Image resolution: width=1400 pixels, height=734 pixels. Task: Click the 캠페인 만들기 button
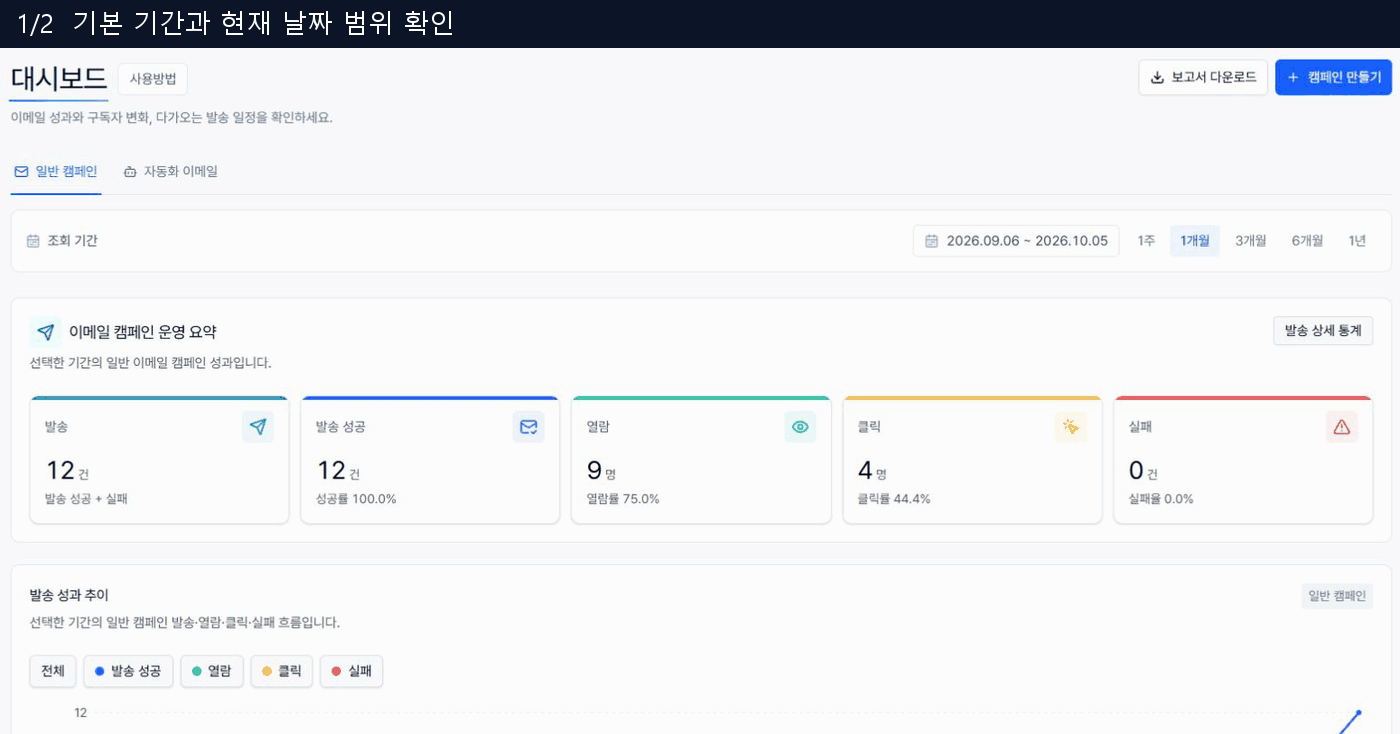[1333, 78]
